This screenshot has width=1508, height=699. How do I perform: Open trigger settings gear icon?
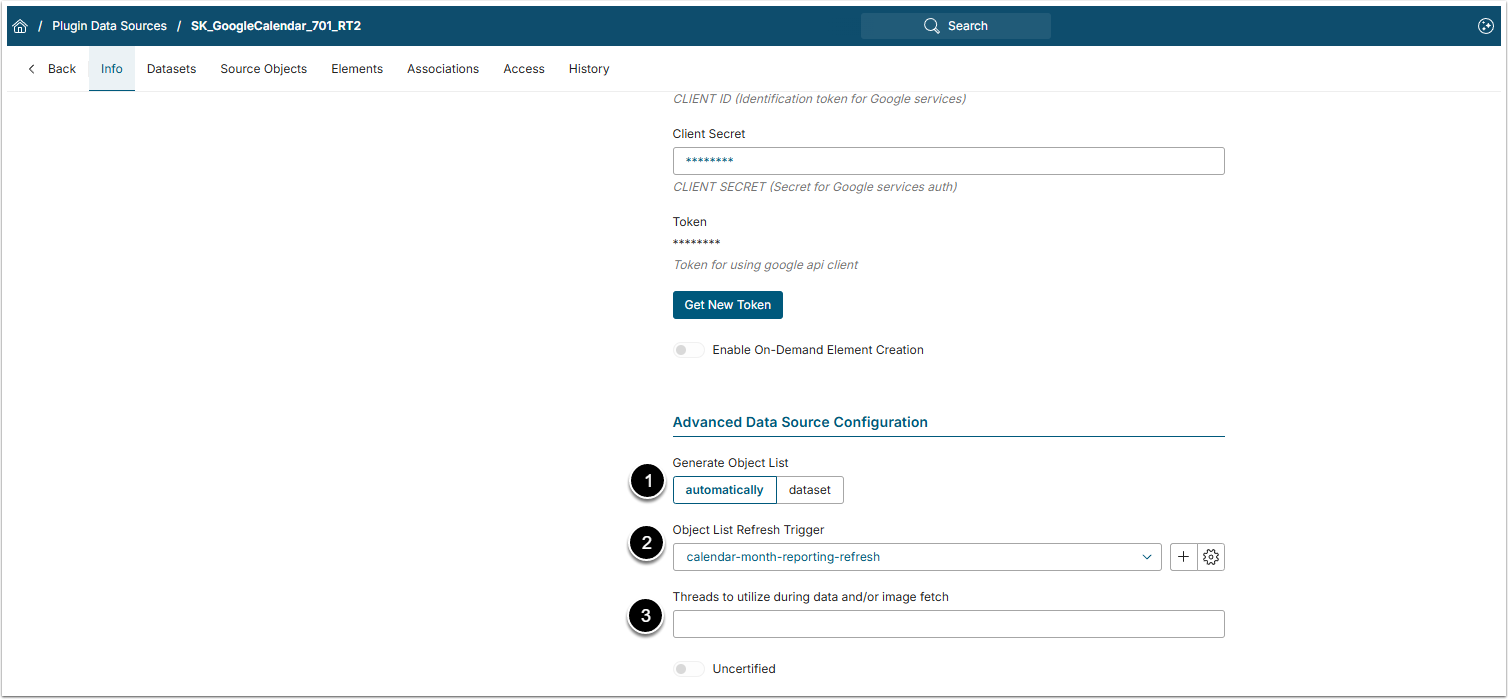click(x=1211, y=557)
